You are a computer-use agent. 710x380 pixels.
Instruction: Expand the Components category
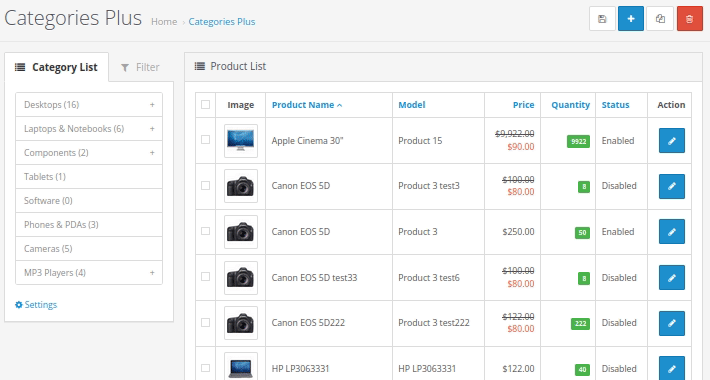[152, 153]
